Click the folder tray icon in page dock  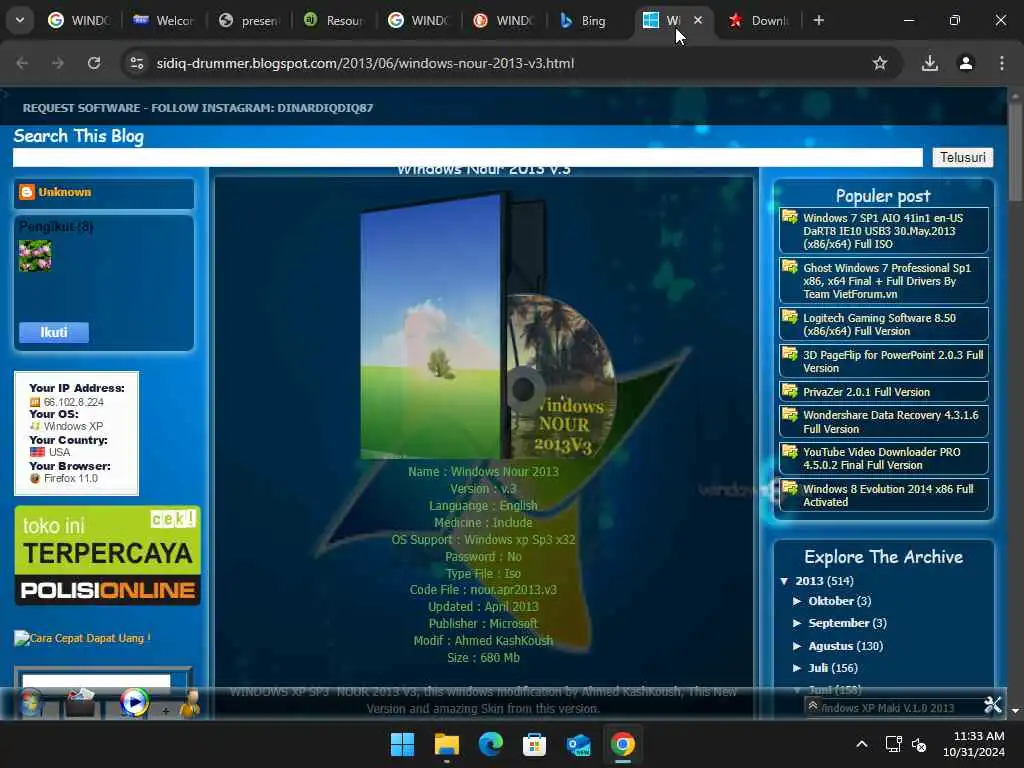pos(80,703)
